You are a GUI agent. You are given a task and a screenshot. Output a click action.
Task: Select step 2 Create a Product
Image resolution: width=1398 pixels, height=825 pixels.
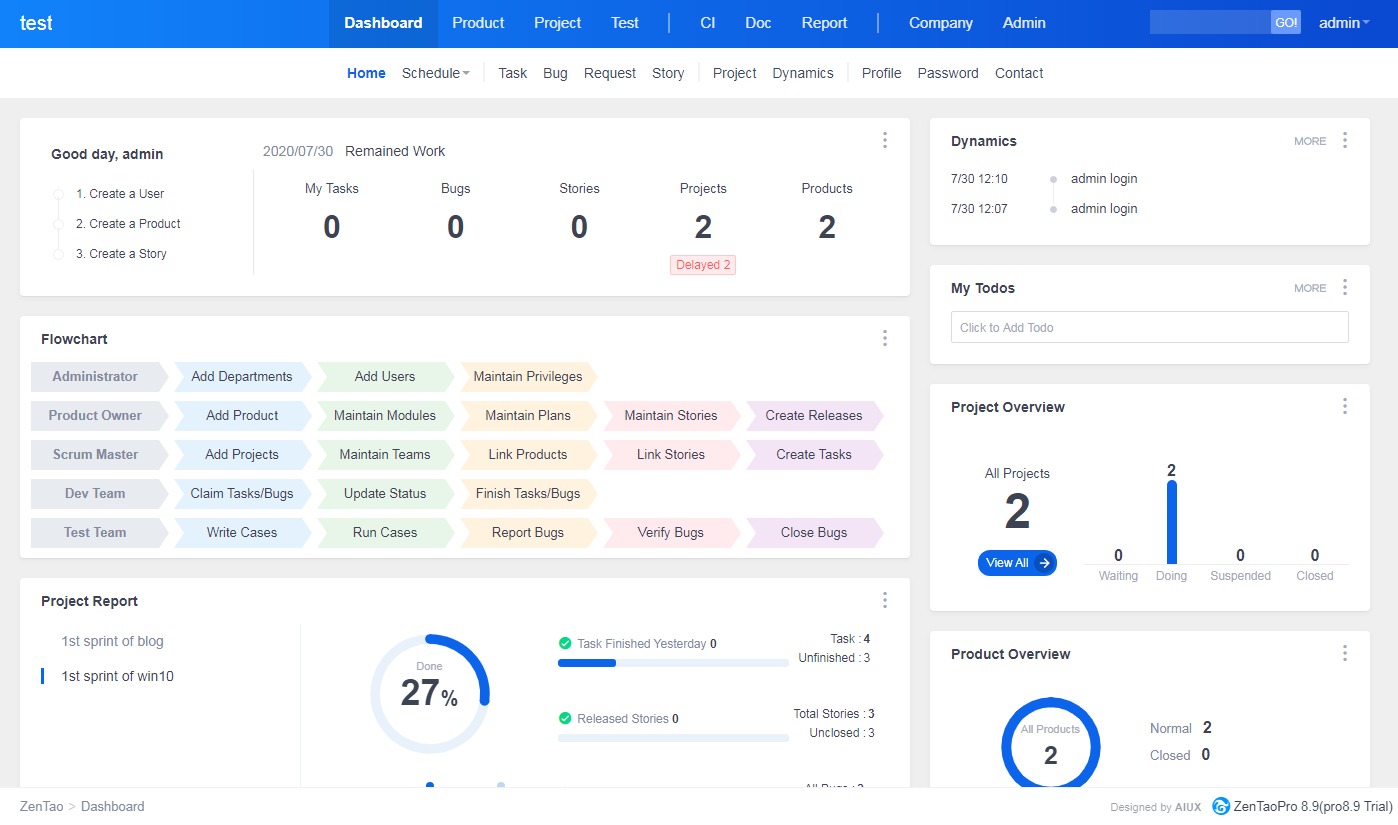coord(128,224)
